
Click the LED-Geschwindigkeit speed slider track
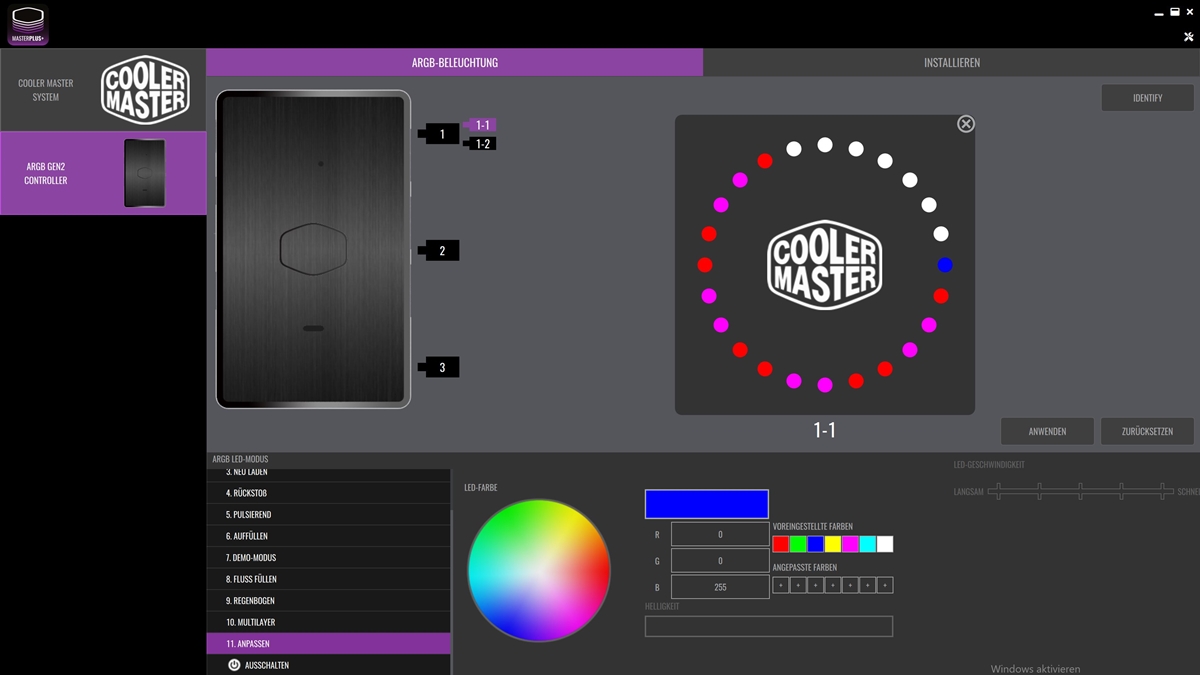click(1080, 491)
